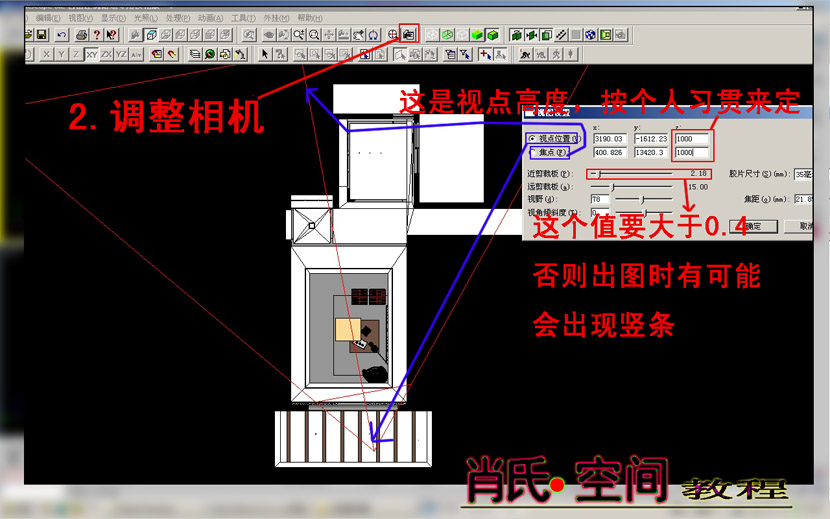Viewport: 830px width, 519px height.
Task: Open the 处理 menu
Action: click(x=177, y=19)
